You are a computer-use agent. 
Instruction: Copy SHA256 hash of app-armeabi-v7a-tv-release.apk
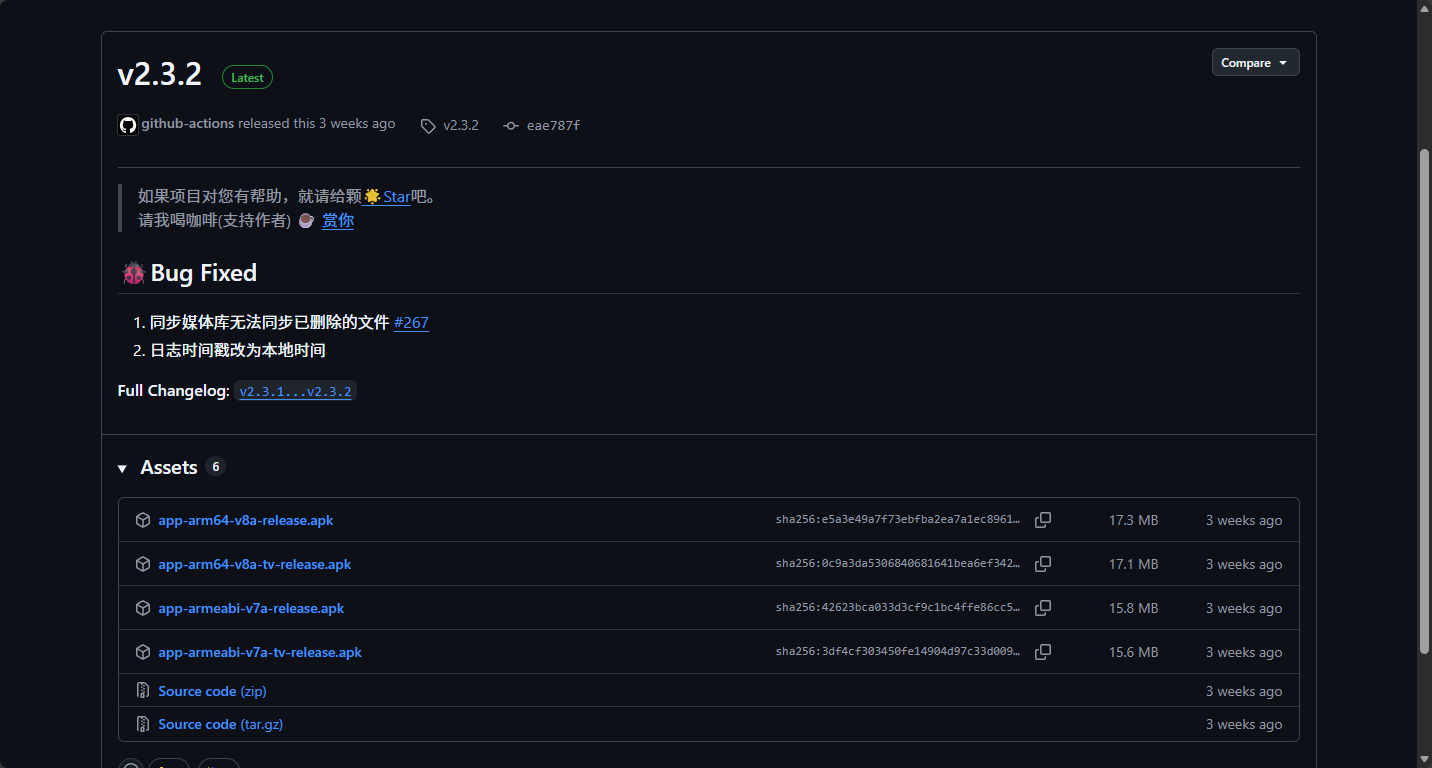click(x=1042, y=652)
